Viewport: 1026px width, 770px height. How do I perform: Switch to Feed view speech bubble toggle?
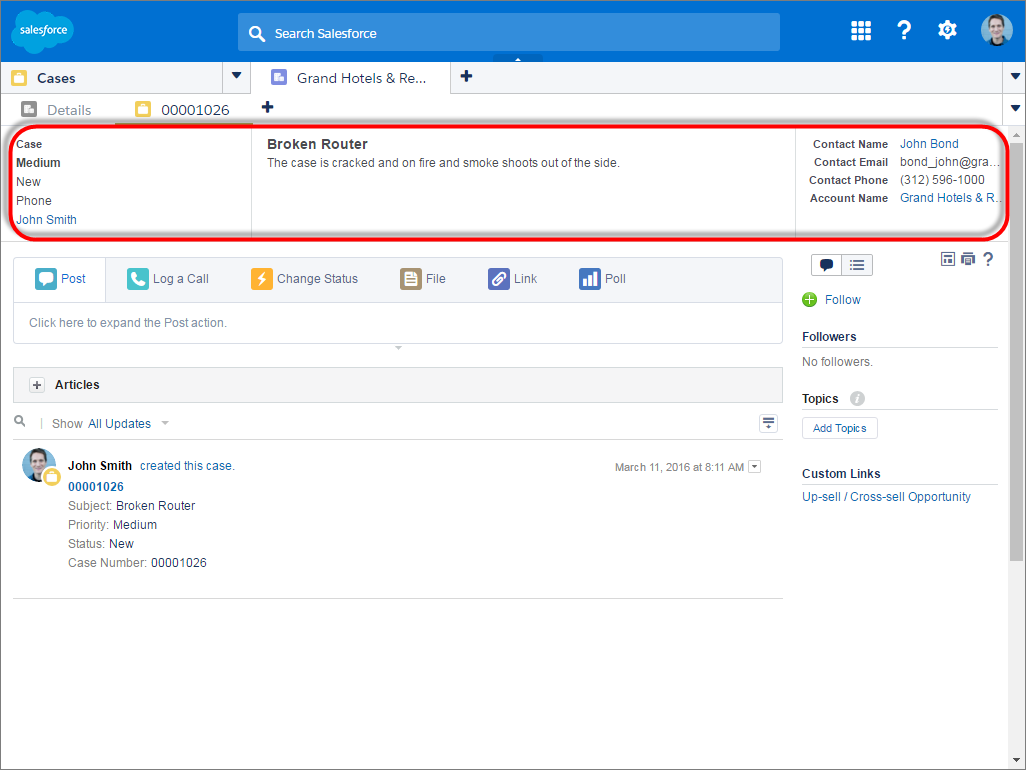826,265
